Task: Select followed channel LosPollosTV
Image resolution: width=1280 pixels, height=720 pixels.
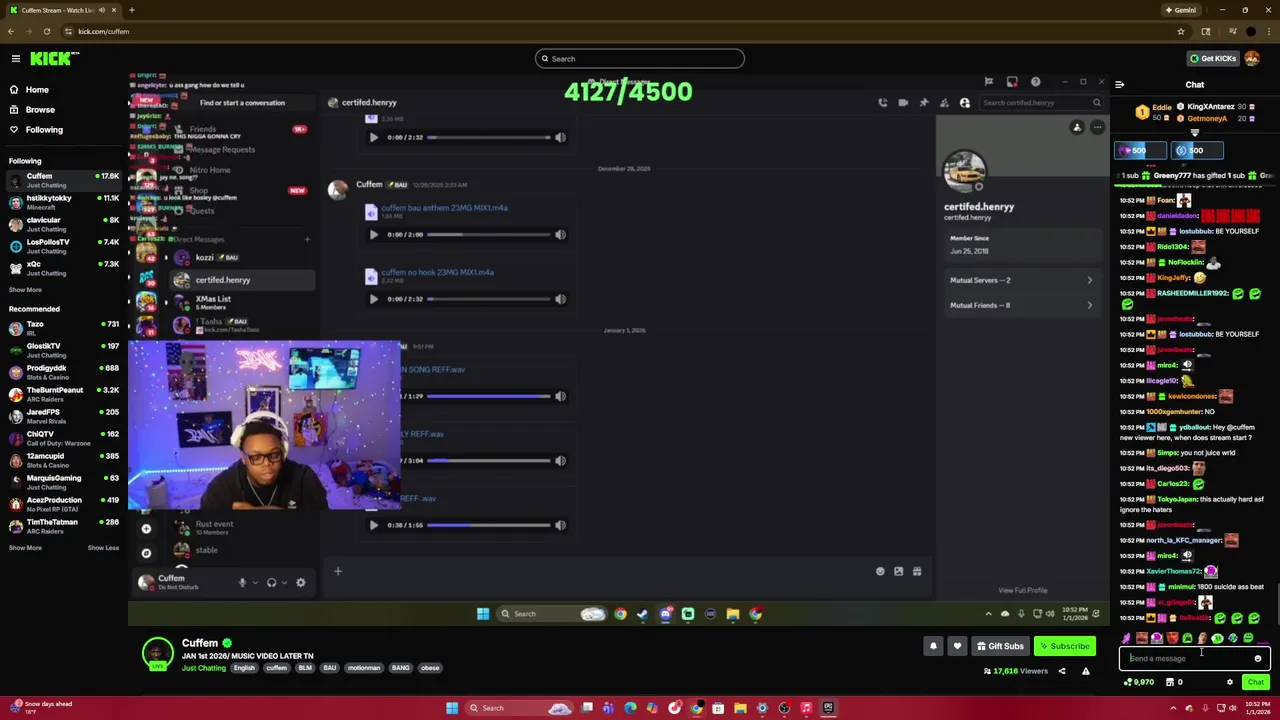Action: point(62,246)
